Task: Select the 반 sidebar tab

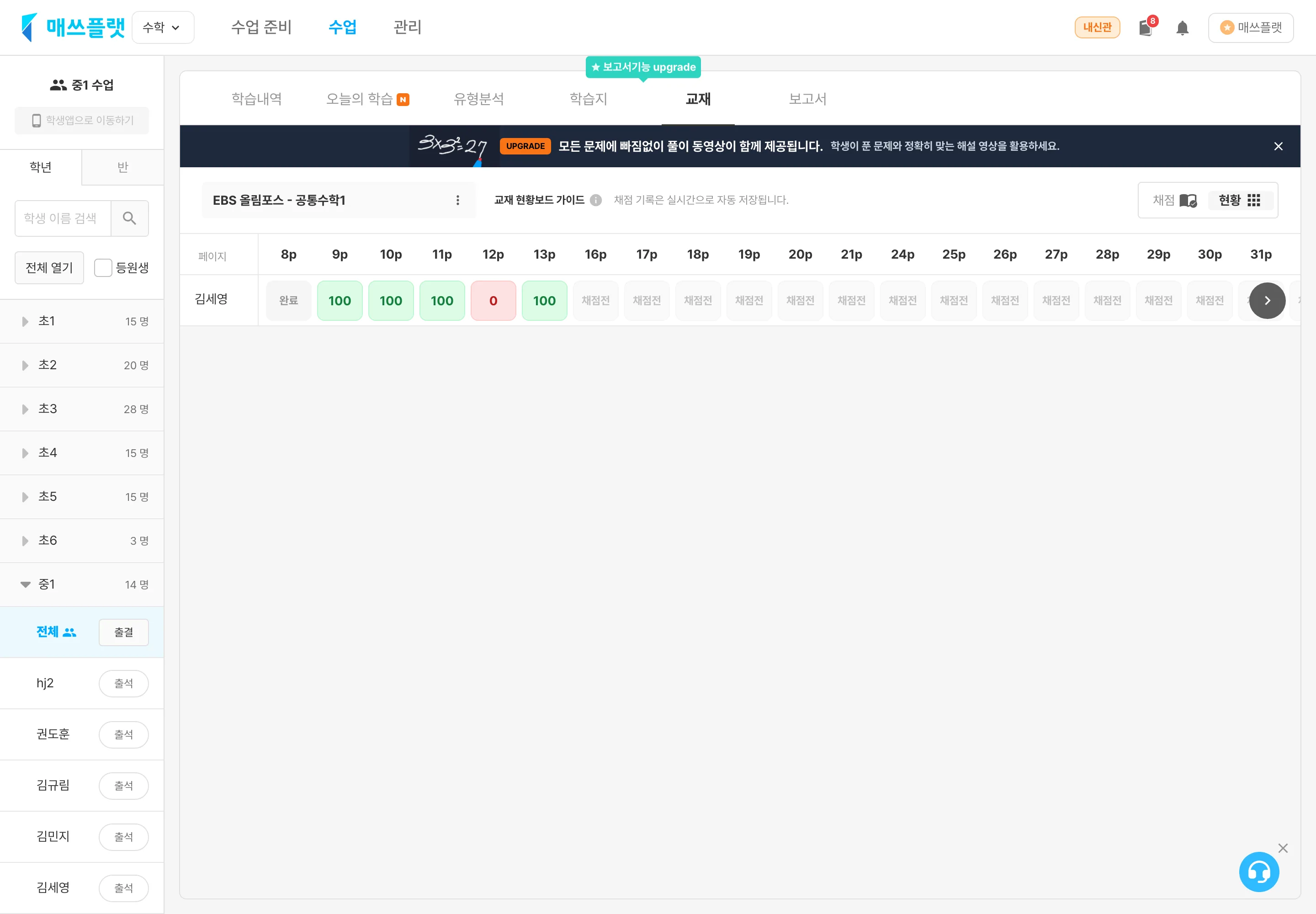Action: click(x=122, y=167)
